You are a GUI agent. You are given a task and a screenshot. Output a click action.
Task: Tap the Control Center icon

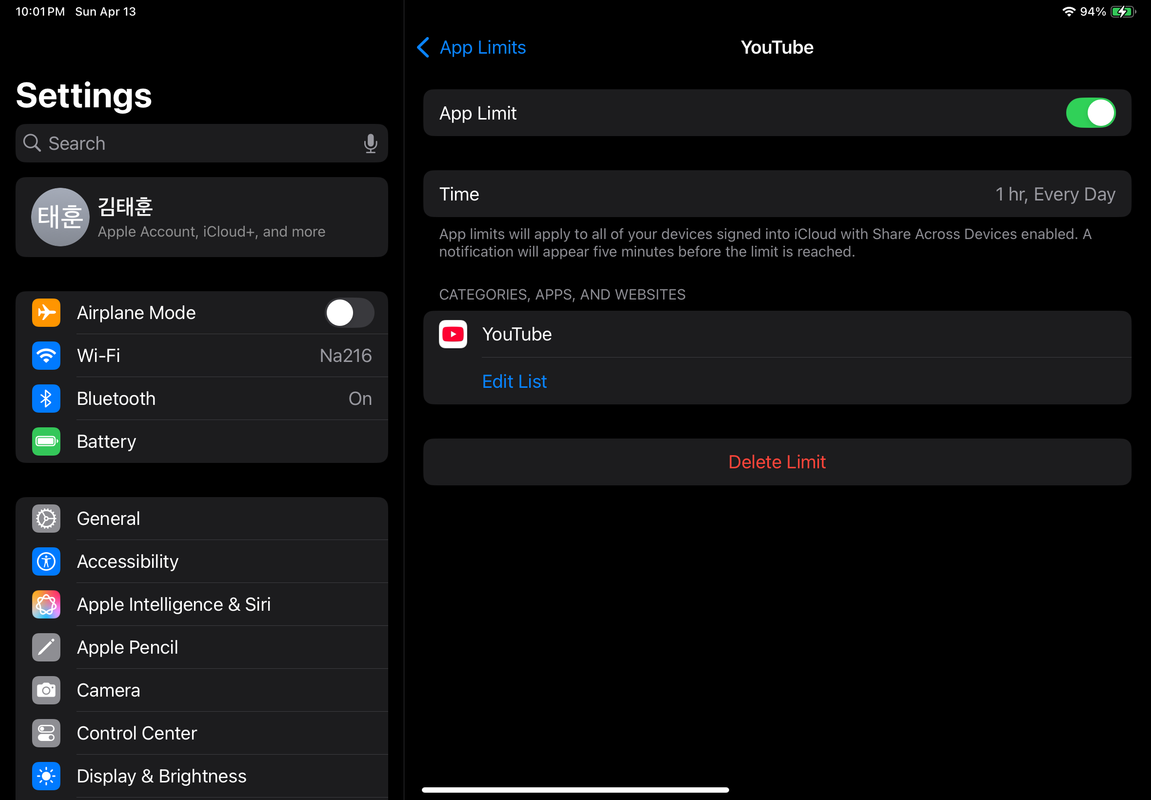tap(46, 733)
